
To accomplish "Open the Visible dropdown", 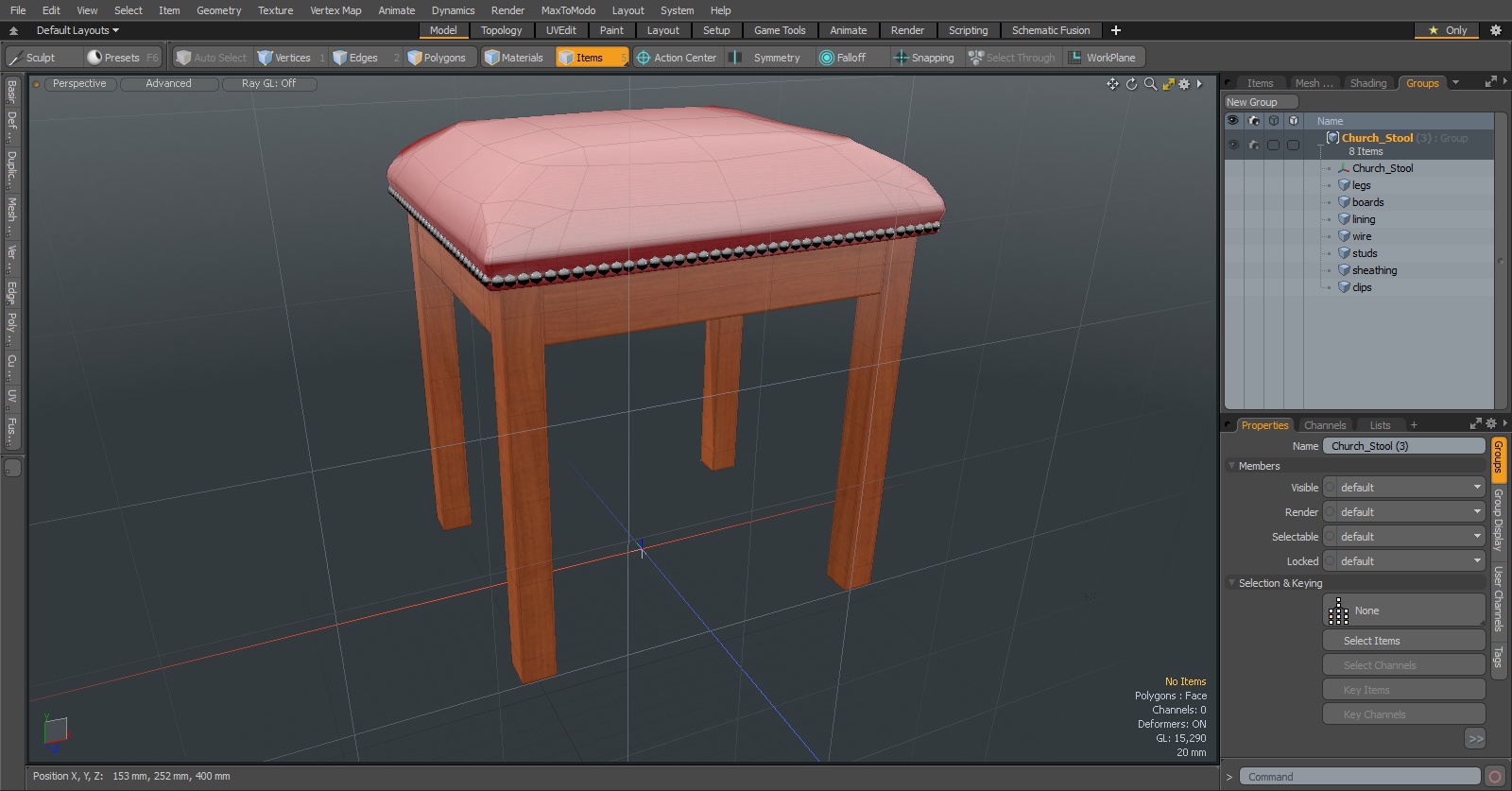I will 1403,488.
